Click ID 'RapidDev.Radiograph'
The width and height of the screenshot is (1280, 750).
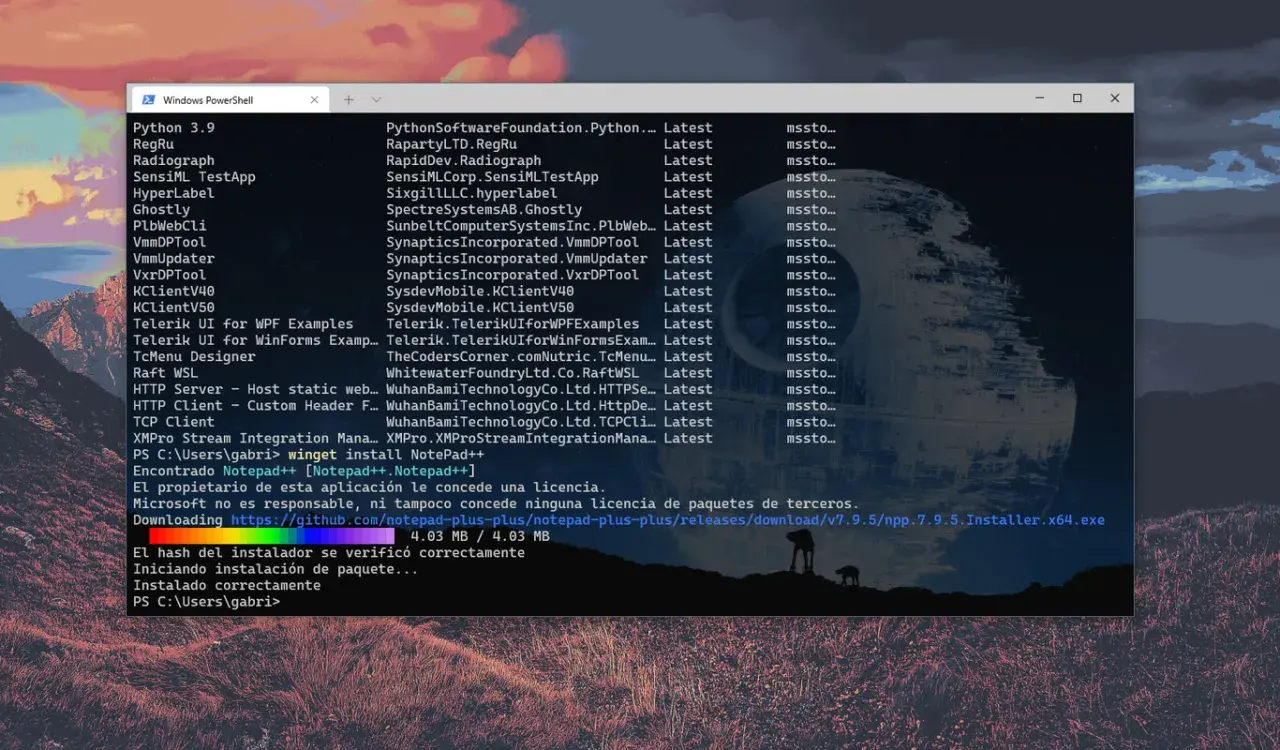click(x=464, y=160)
